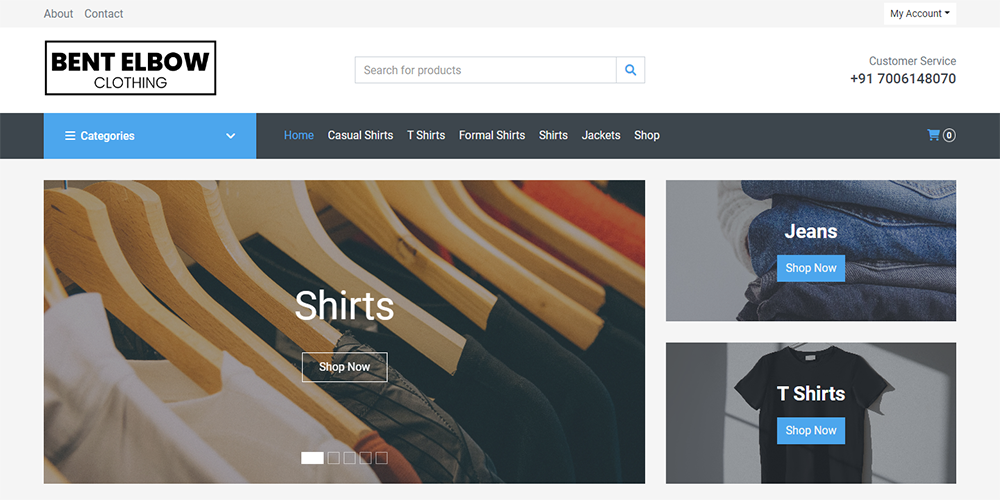Open the About link
The width and height of the screenshot is (1000, 500).
coord(58,14)
